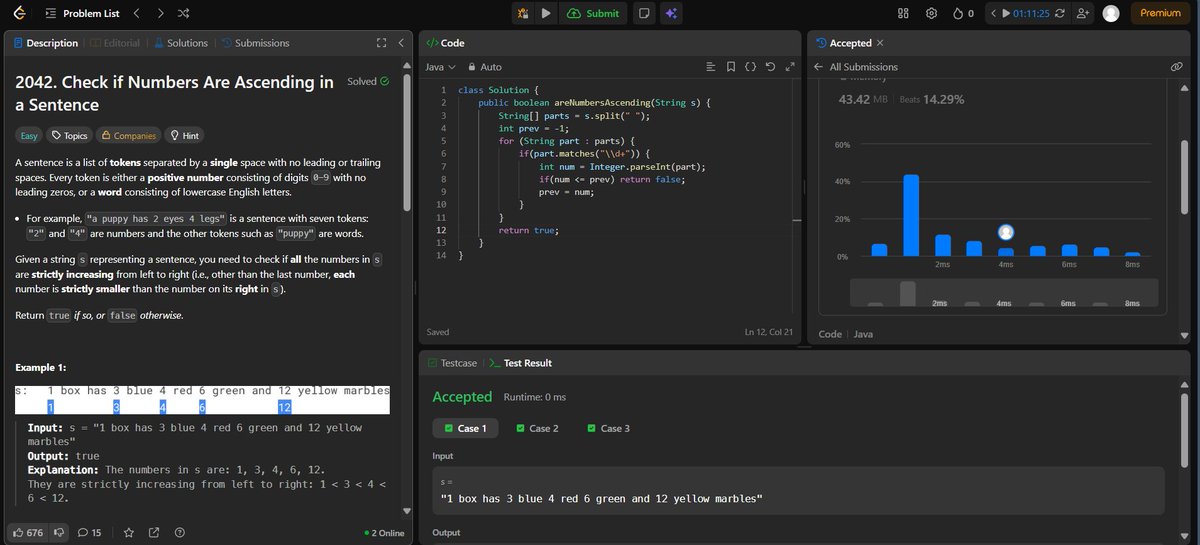Switch to the Editorial tab
The height and width of the screenshot is (545, 1200).
point(115,43)
